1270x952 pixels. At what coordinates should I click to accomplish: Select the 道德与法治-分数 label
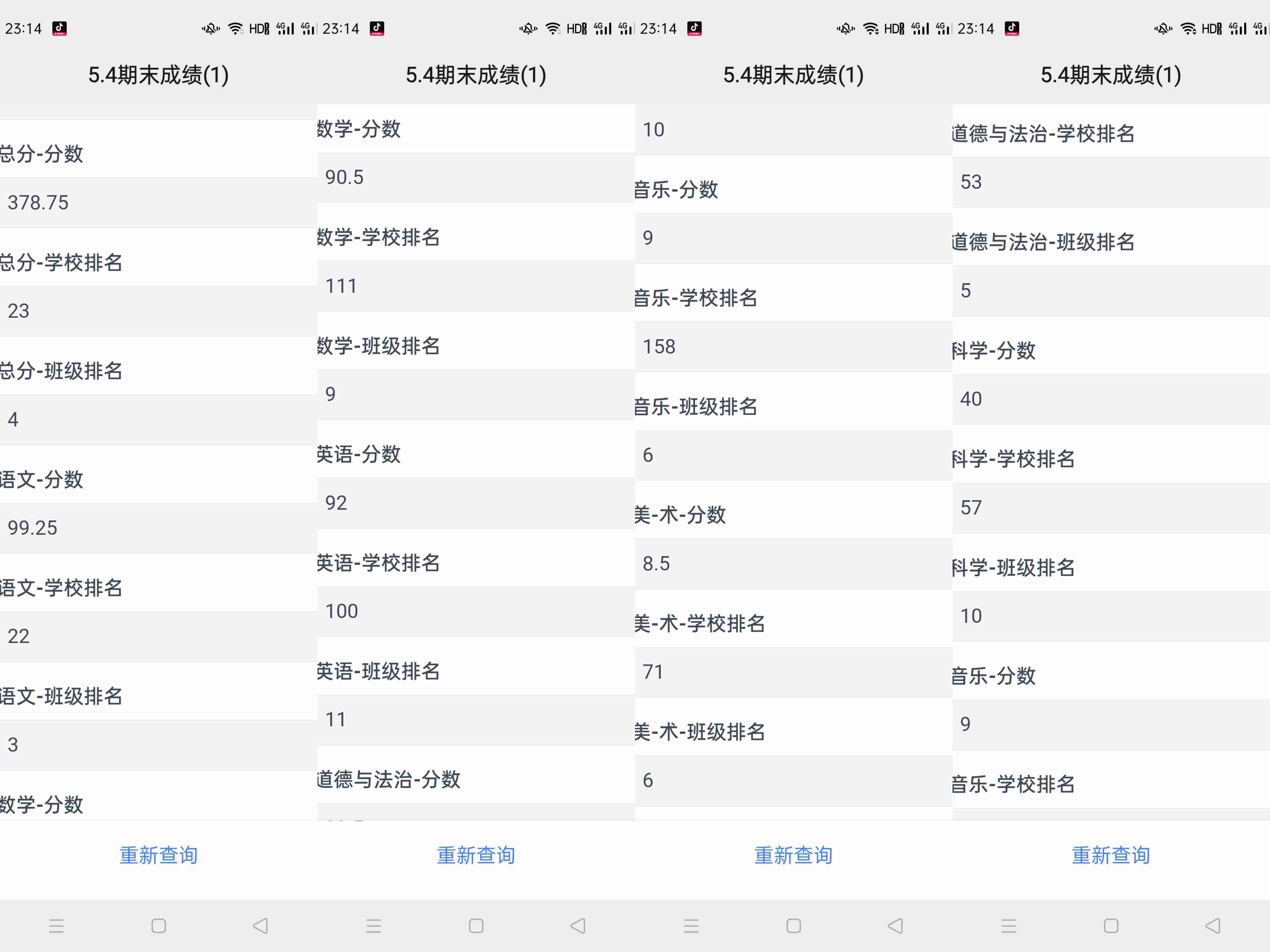pyautogui.click(x=389, y=779)
